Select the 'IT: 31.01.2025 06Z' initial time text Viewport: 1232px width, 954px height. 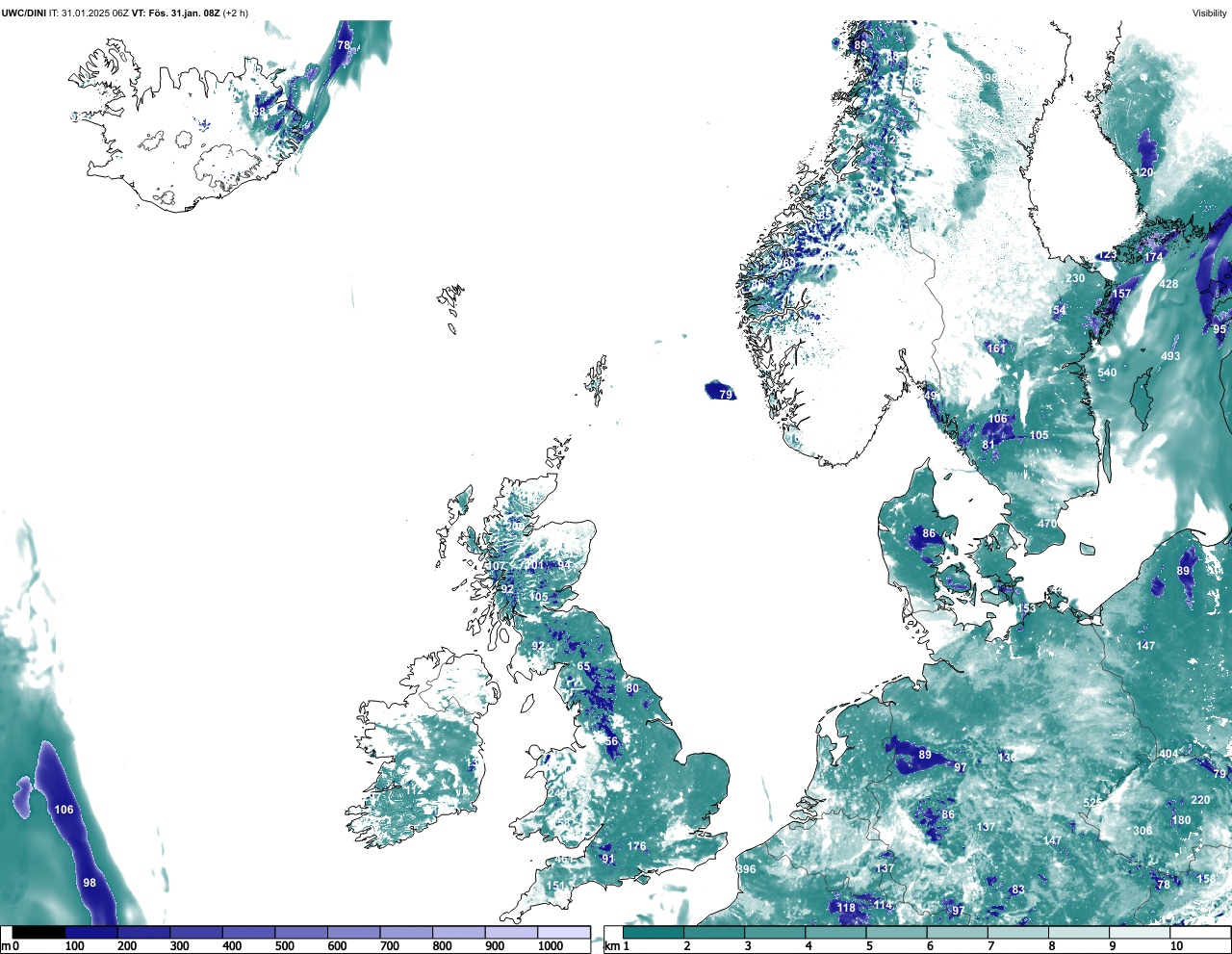point(89,13)
